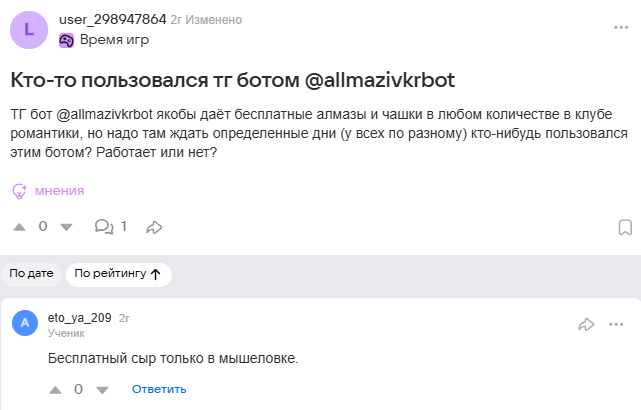Click "Ответить" to reply to the comment
The height and width of the screenshot is (410, 641).
(159, 389)
